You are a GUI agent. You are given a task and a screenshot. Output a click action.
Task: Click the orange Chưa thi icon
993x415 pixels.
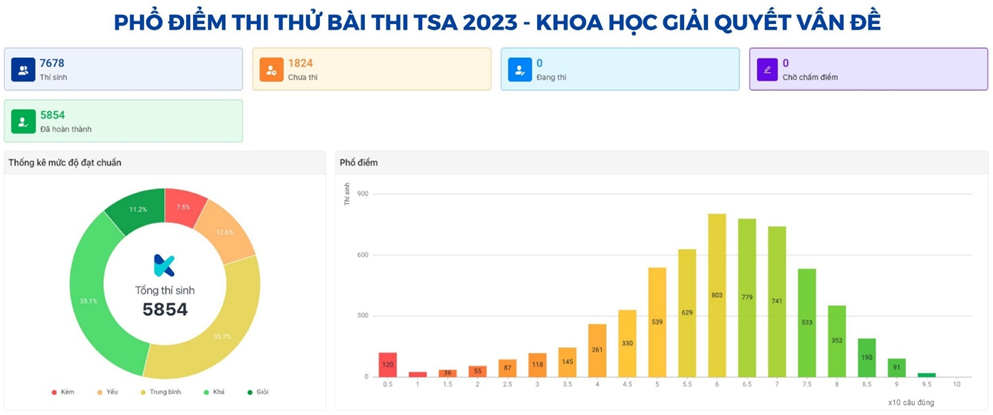coord(271,69)
